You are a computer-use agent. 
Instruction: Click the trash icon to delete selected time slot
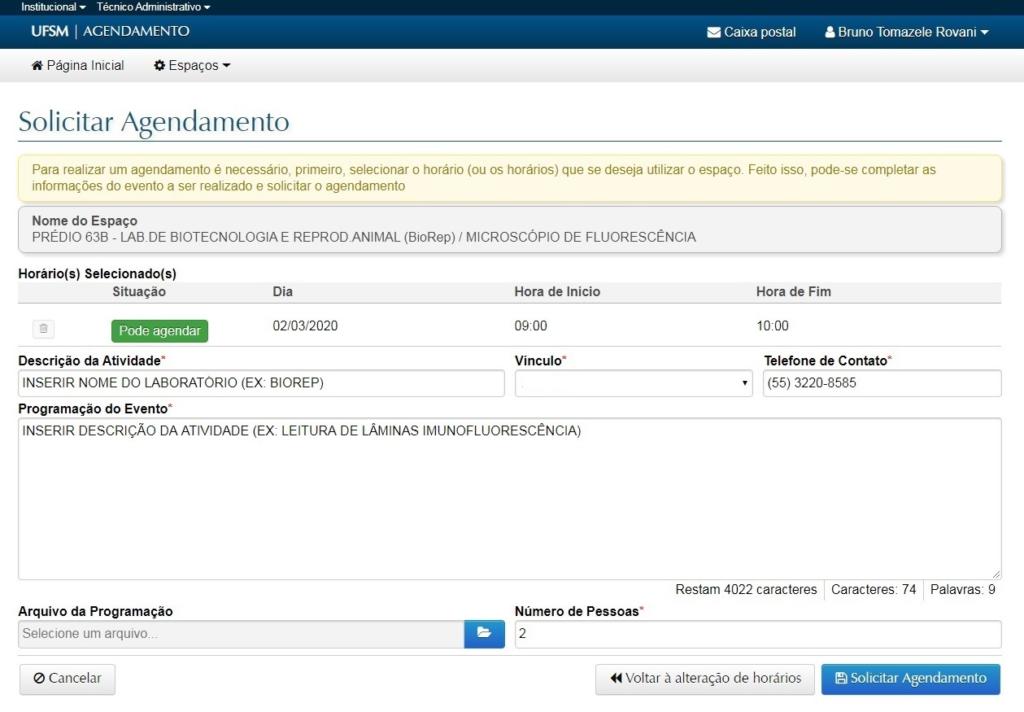[43, 329]
